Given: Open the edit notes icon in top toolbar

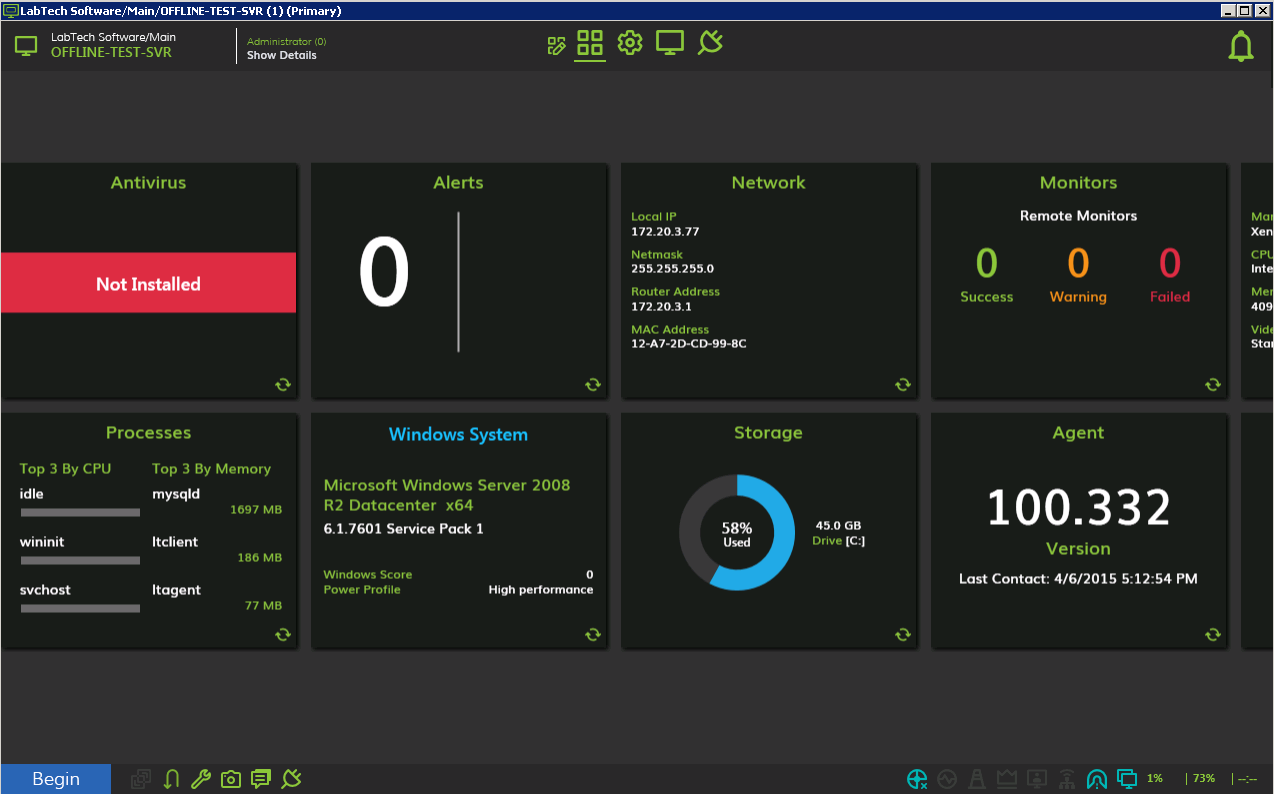Looking at the screenshot, I should click(x=557, y=45).
